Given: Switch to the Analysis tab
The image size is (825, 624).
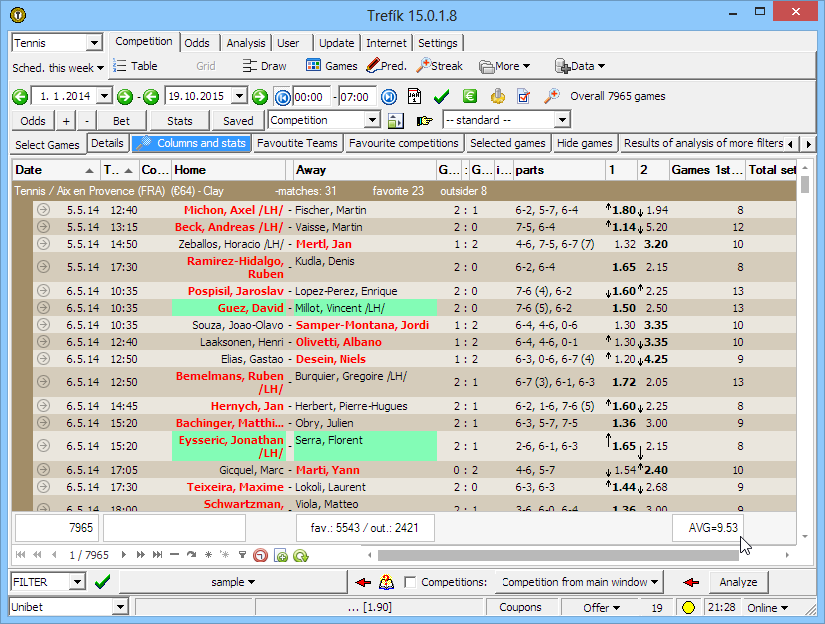Looking at the screenshot, I should pos(245,43).
